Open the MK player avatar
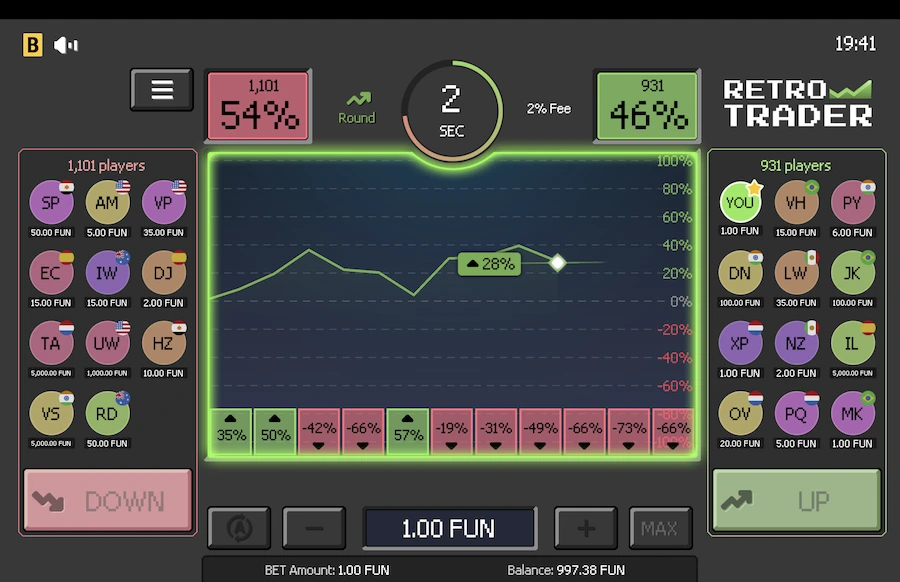The image size is (900, 582). [853, 413]
